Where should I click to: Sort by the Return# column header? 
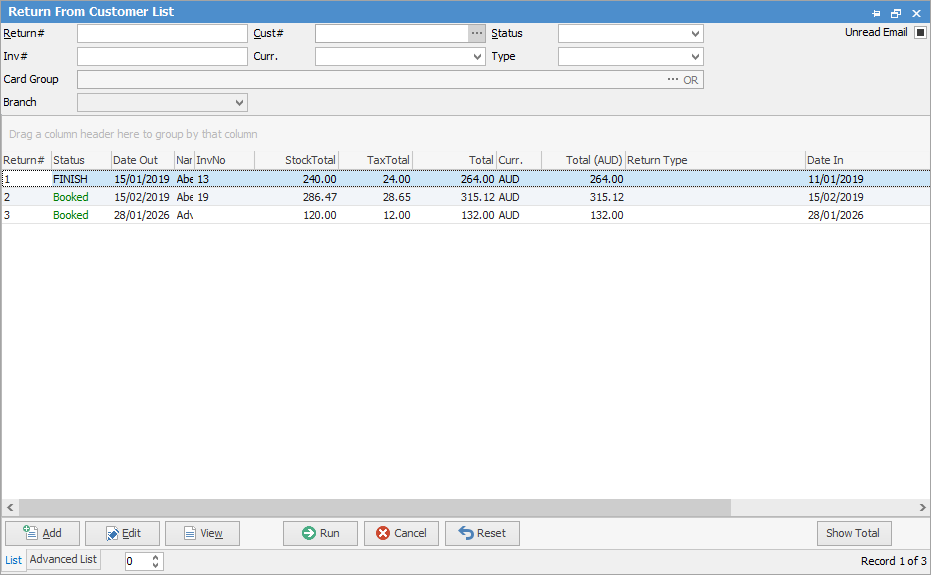(26, 160)
